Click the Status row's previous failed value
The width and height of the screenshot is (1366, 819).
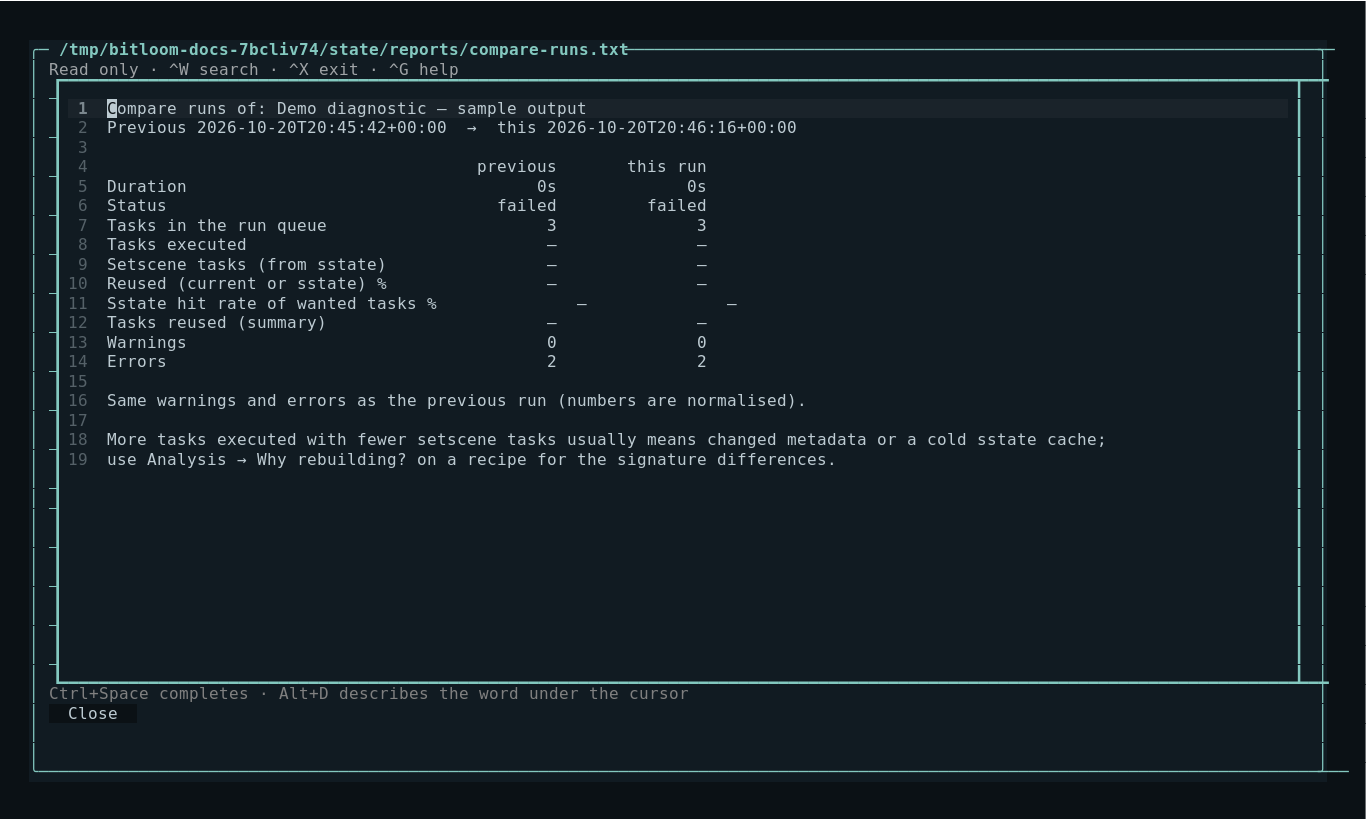(527, 206)
